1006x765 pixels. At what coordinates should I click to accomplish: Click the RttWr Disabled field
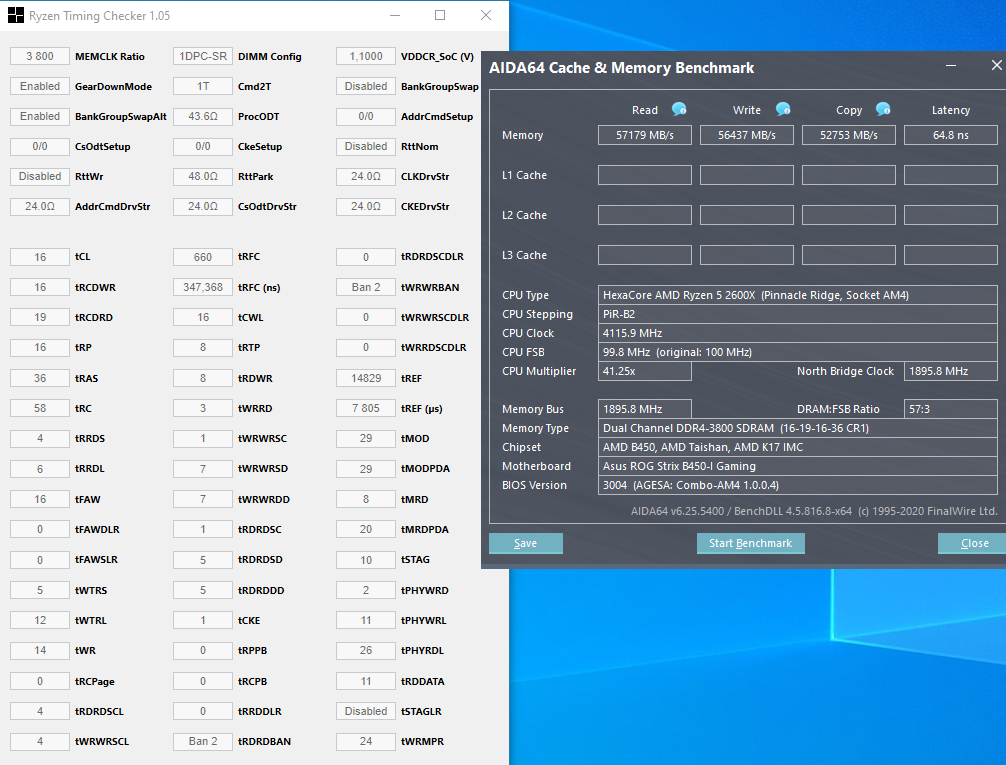(x=40, y=176)
